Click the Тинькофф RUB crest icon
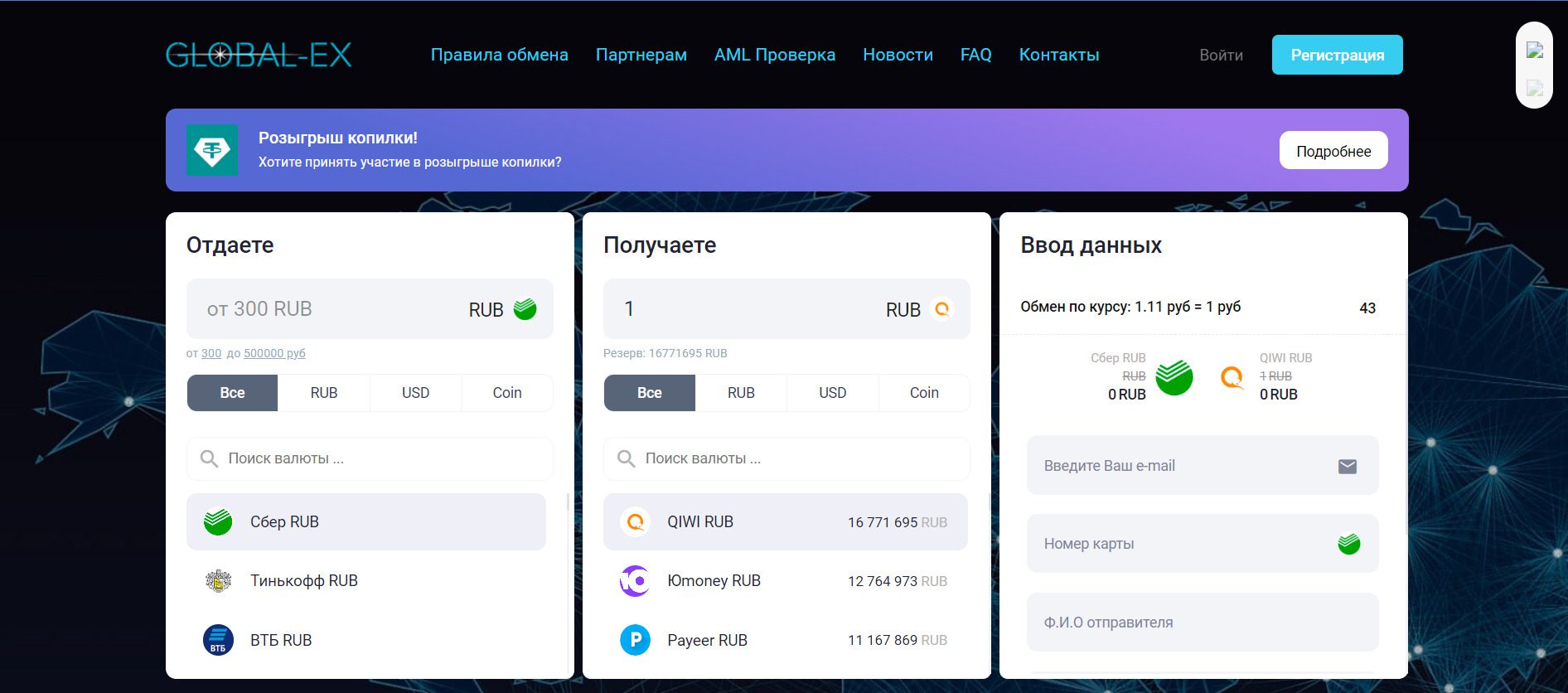This screenshot has width=1568, height=693. (218, 581)
